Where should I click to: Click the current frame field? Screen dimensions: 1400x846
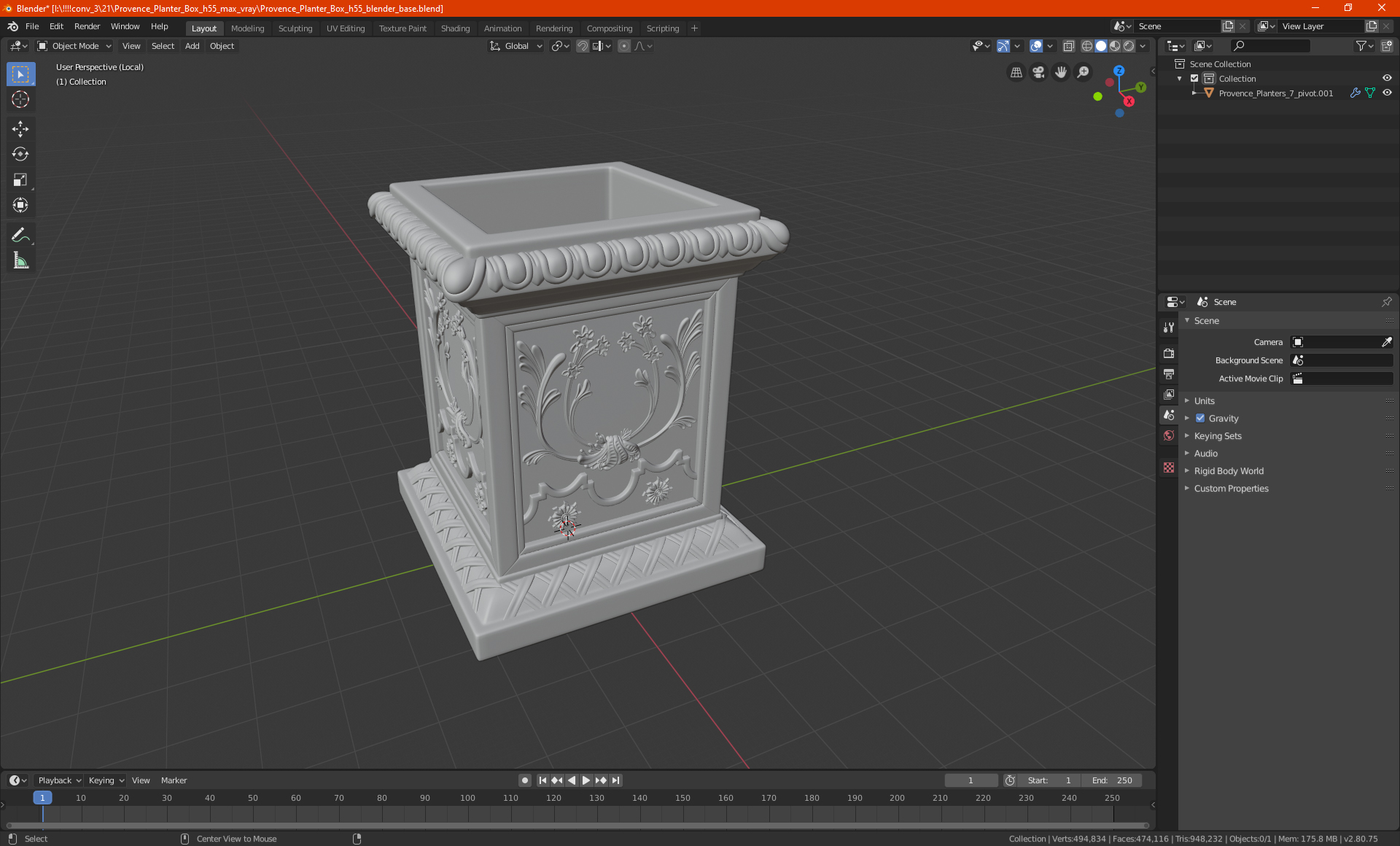coord(971,780)
